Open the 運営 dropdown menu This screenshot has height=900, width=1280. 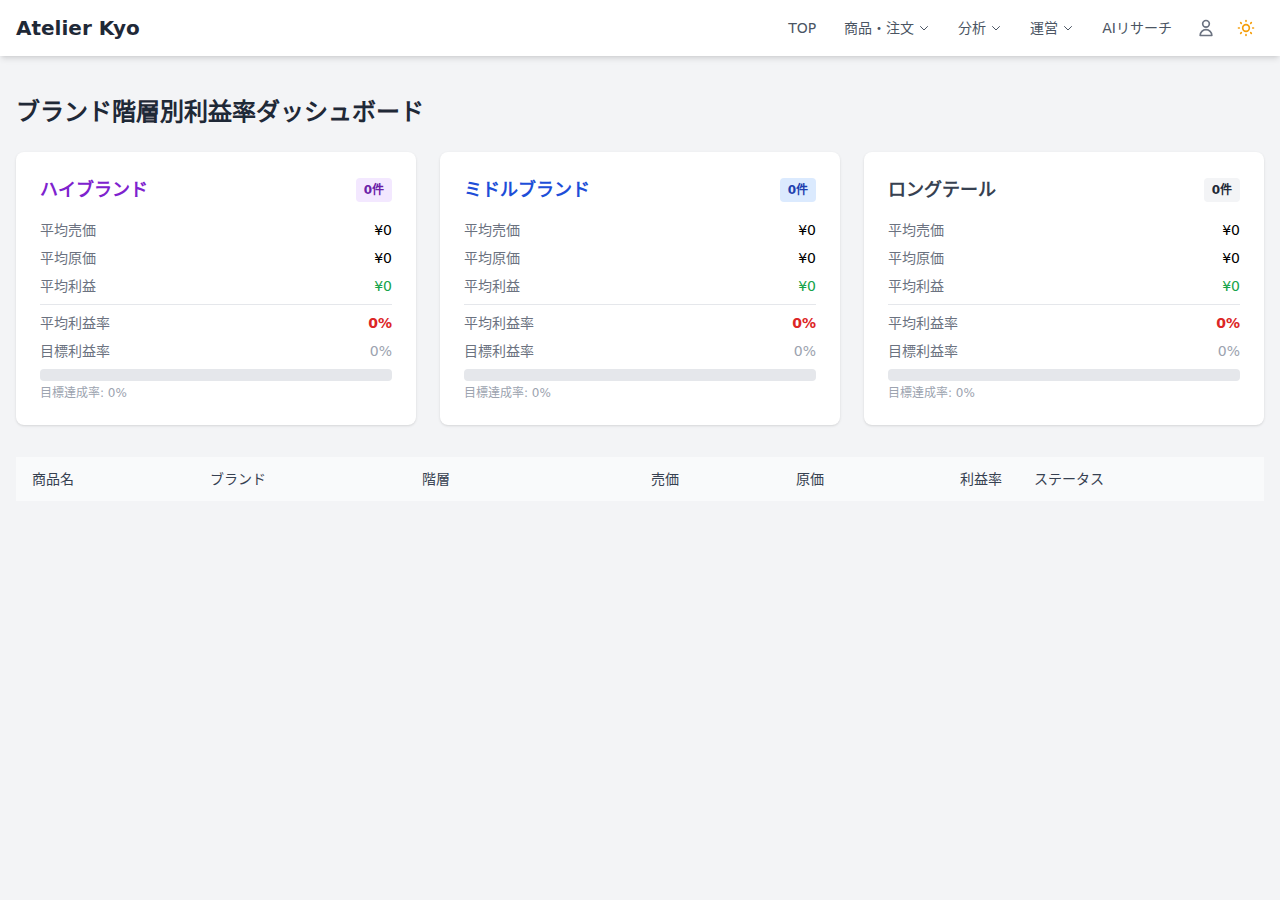click(x=1051, y=28)
